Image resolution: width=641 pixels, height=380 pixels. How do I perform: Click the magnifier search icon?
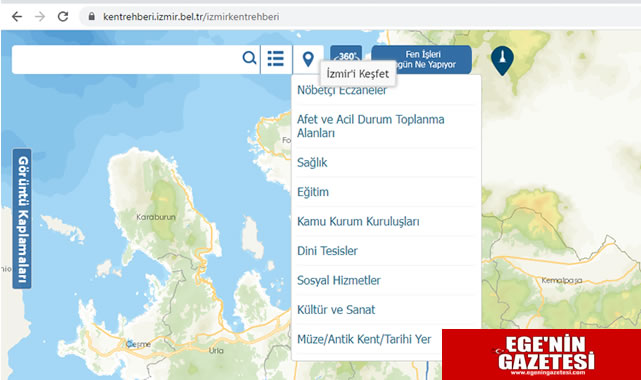point(249,58)
